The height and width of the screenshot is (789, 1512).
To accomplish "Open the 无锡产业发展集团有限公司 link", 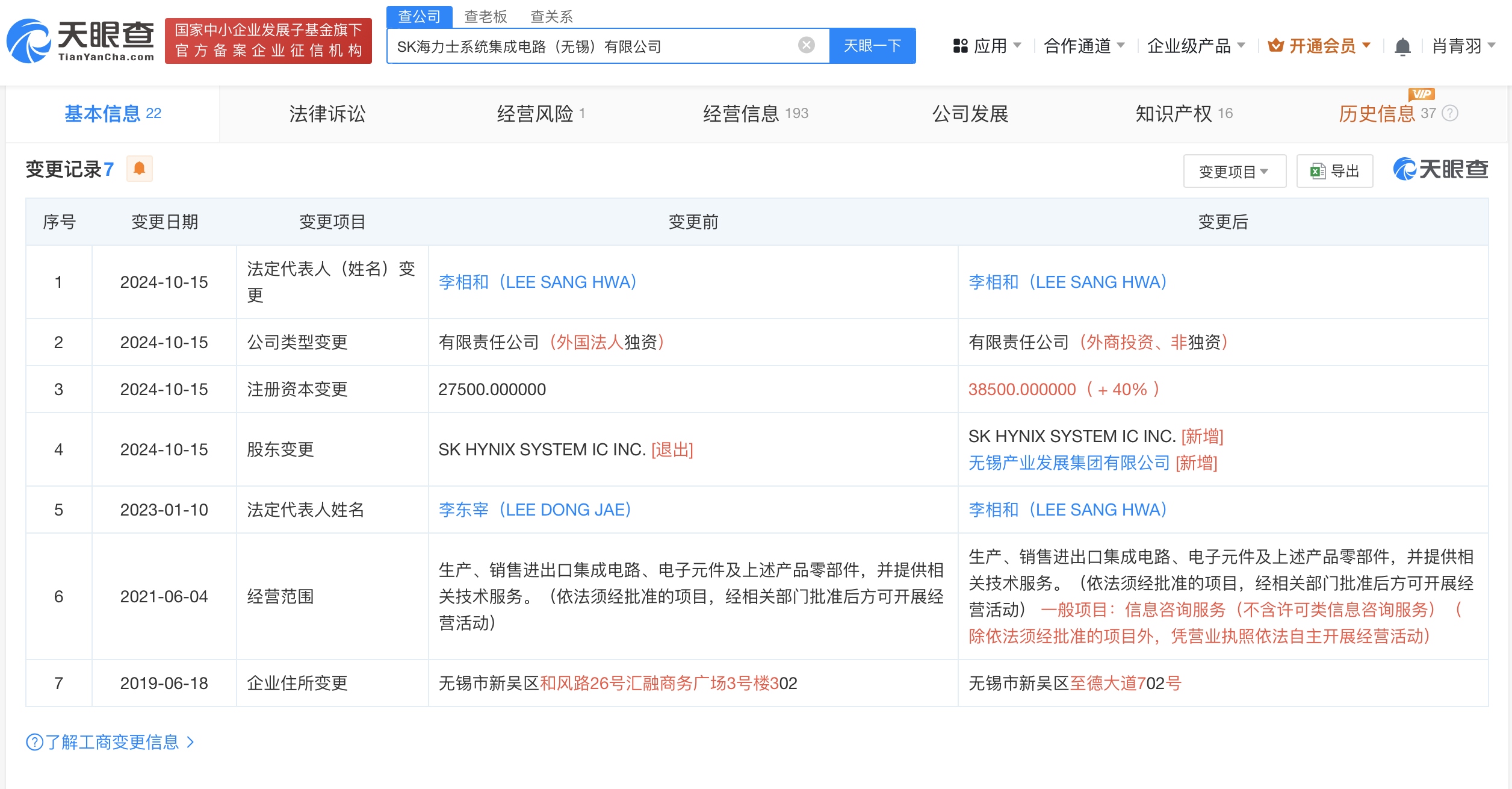I will click(1068, 463).
